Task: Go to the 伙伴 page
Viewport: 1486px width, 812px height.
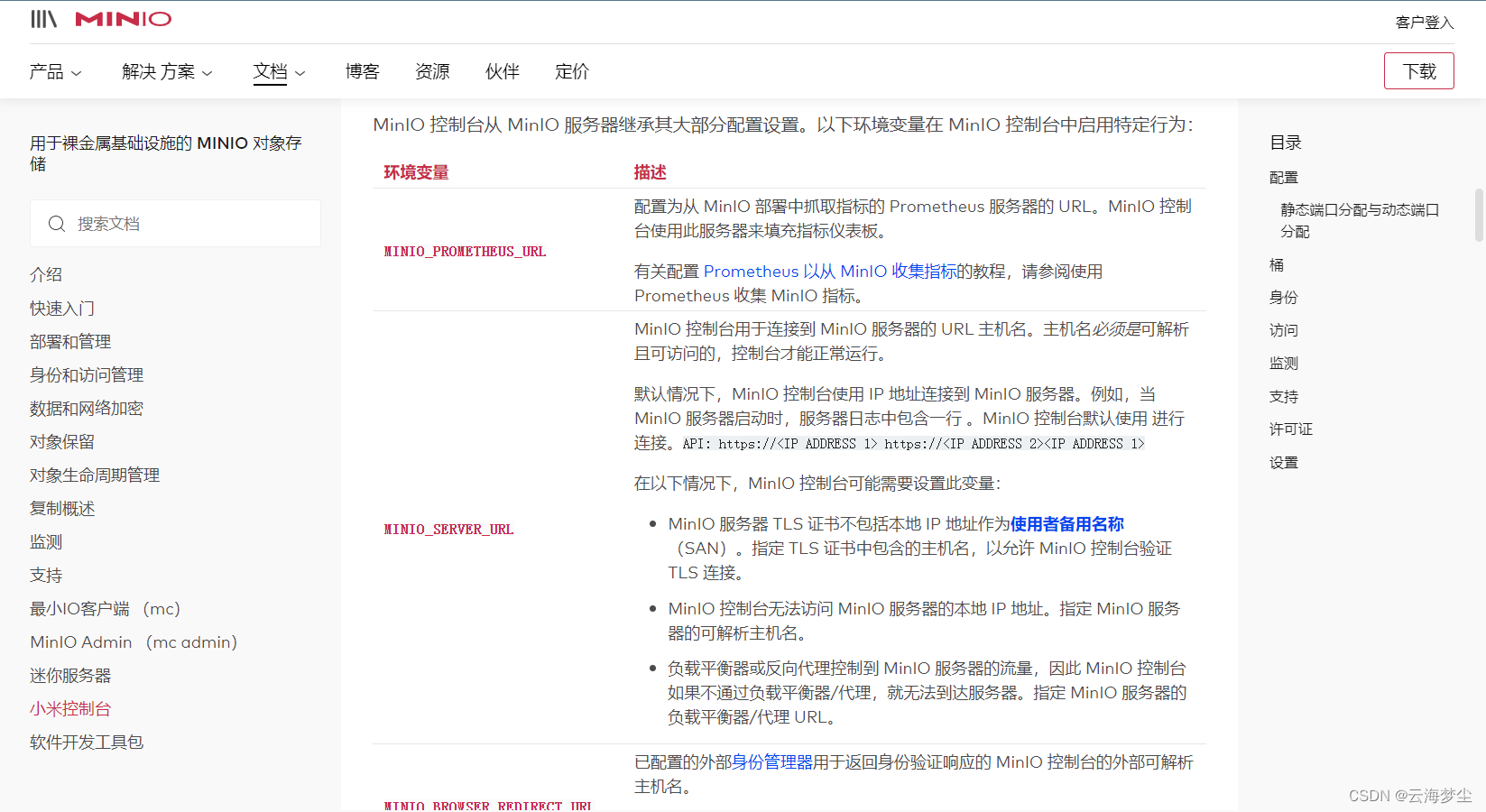Action: 503,71
